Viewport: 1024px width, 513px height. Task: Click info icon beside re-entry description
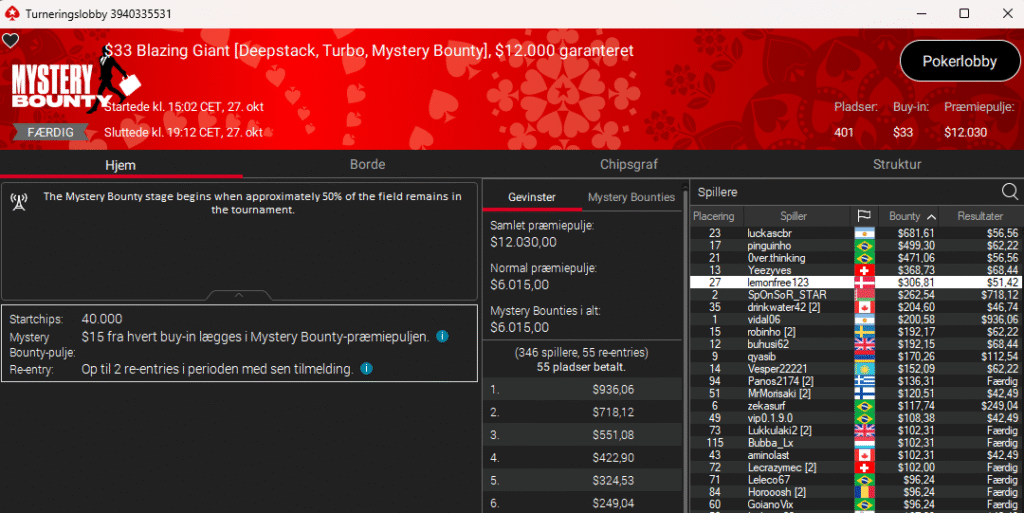[366, 369]
